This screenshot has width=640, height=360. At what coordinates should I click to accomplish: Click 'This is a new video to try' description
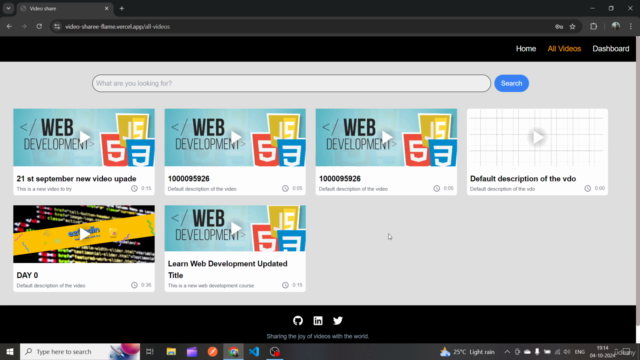pyautogui.click(x=44, y=189)
